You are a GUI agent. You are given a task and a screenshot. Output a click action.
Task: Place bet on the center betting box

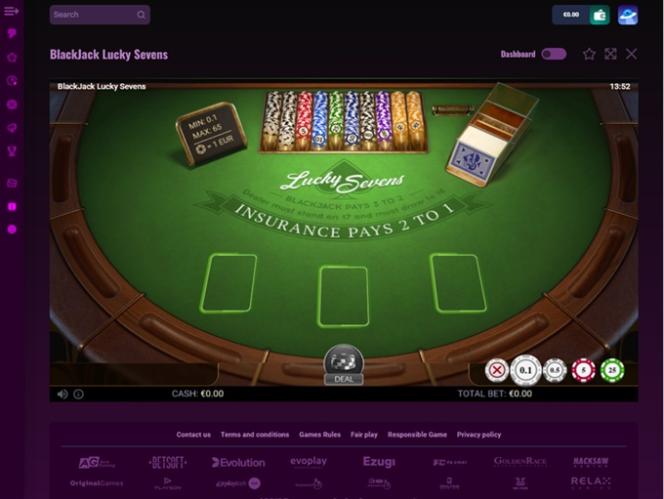[x=343, y=296]
